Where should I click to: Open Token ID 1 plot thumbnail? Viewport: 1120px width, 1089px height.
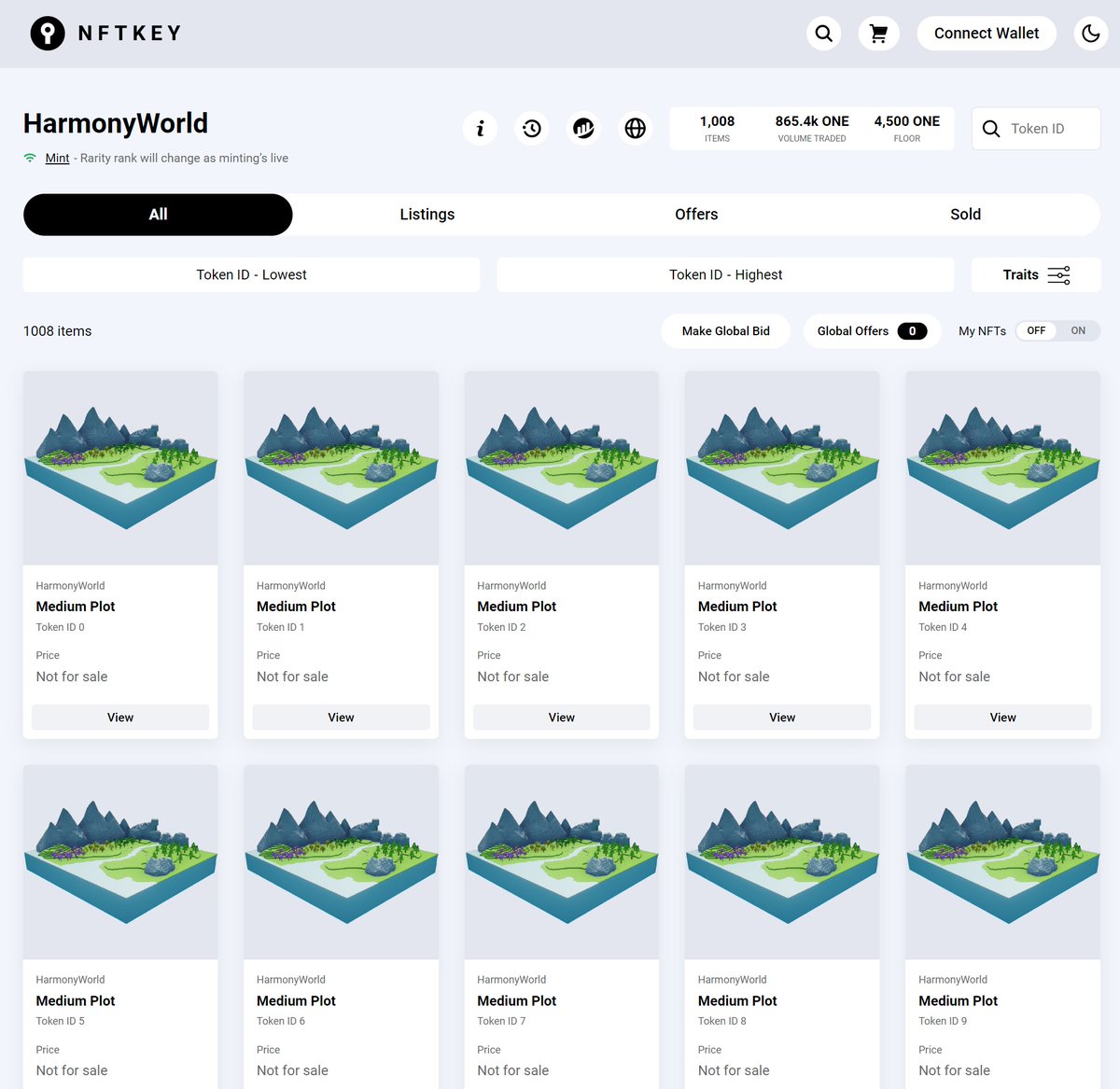coord(341,468)
